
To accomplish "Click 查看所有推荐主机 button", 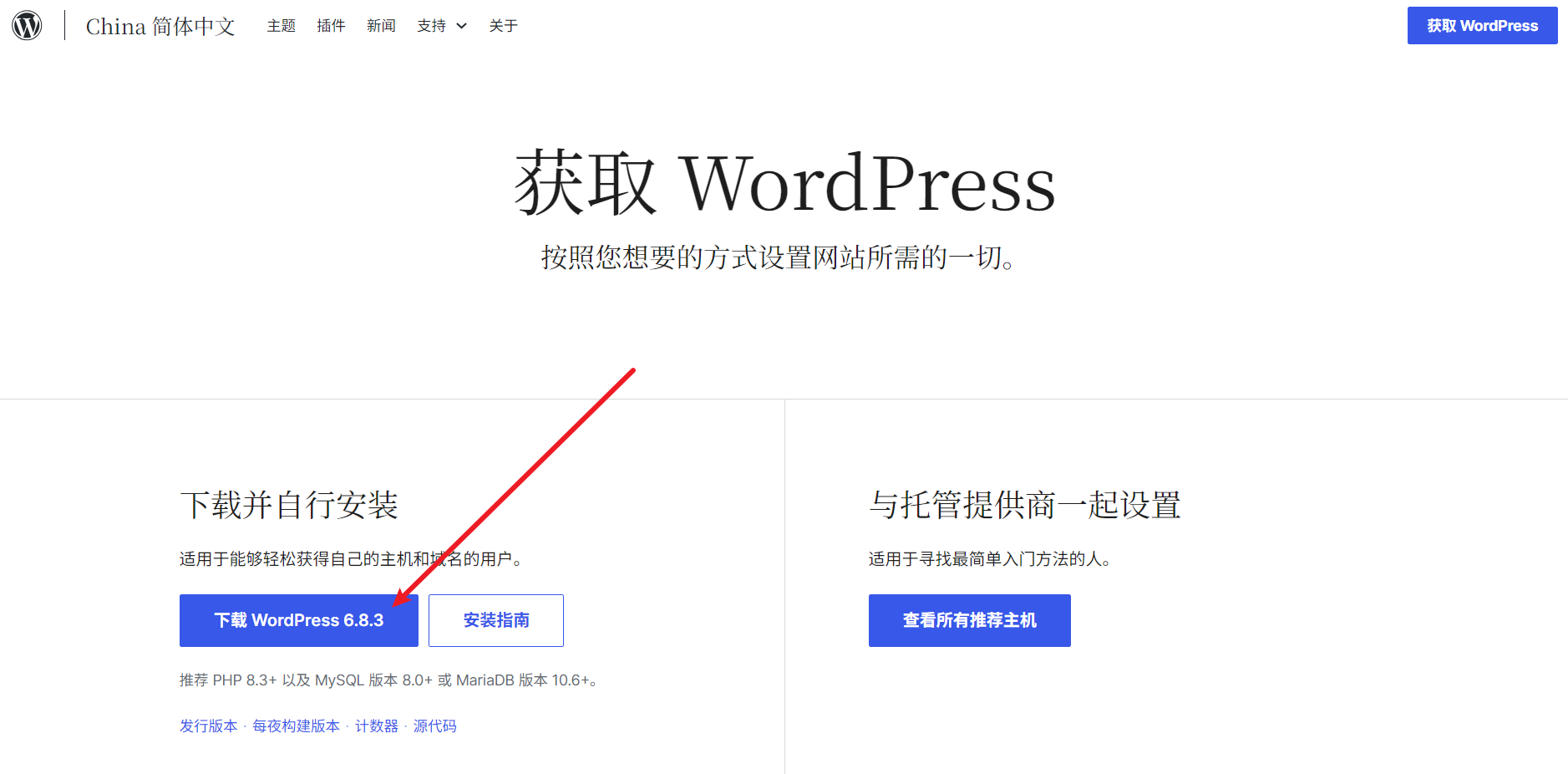I will 970,620.
